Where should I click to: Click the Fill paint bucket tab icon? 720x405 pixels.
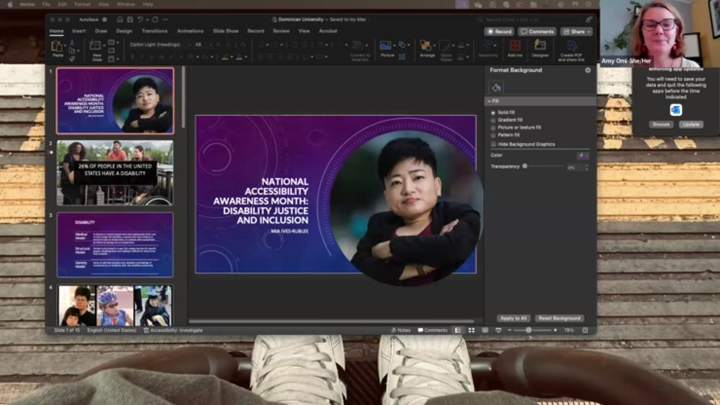pyautogui.click(x=496, y=88)
